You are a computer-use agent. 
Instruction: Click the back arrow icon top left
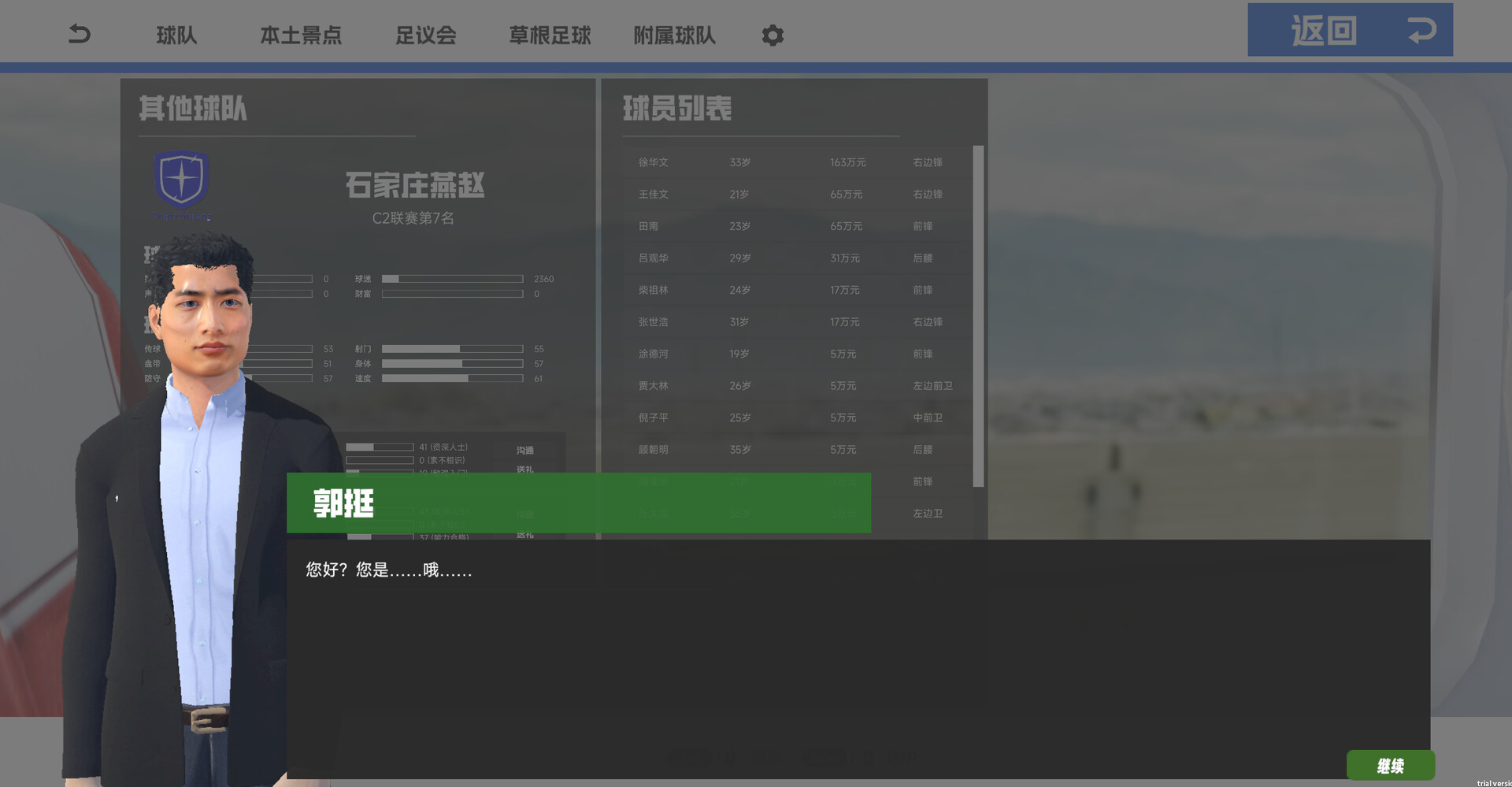(x=77, y=33)
